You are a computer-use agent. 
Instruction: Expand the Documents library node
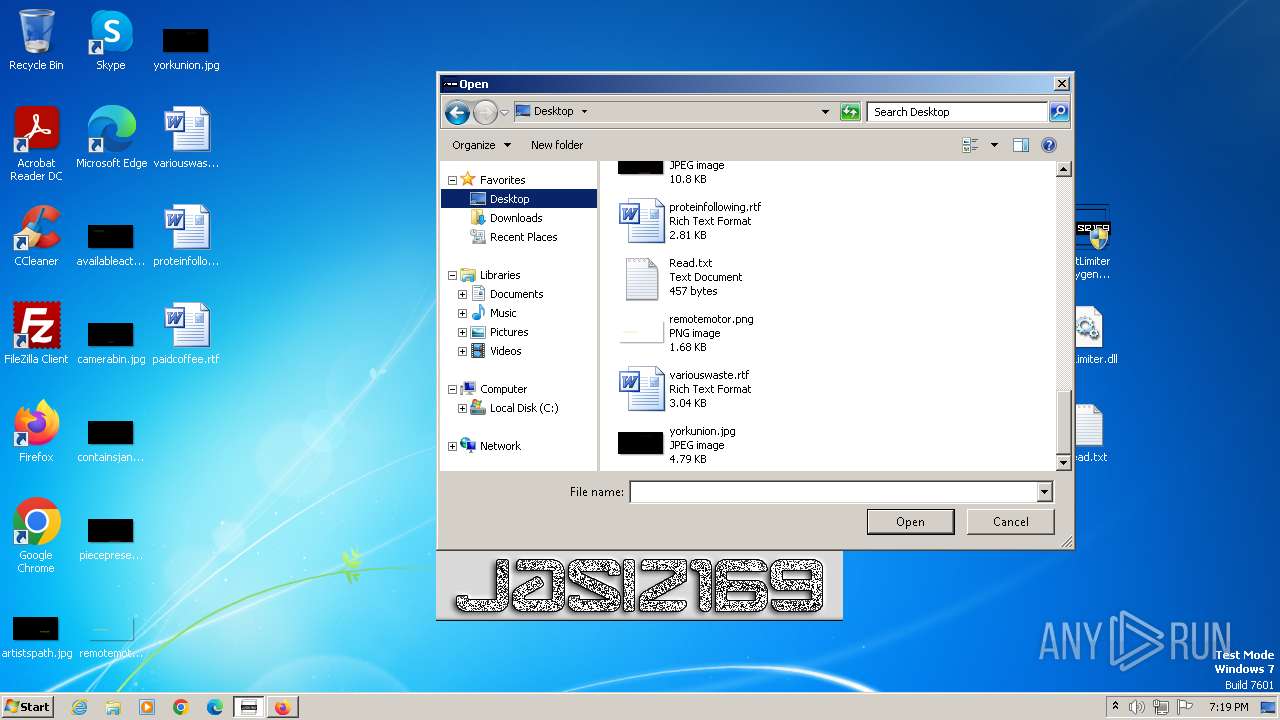coord(462,295)
